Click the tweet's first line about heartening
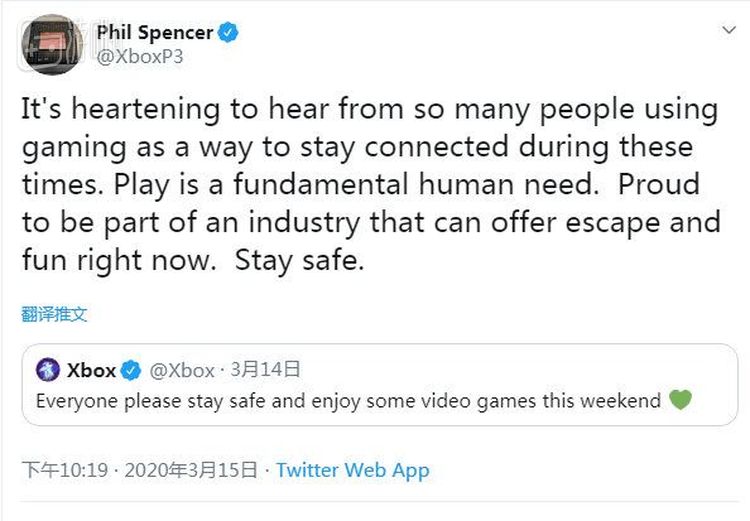Screen dimensions: 750x521 pos(370,110)
